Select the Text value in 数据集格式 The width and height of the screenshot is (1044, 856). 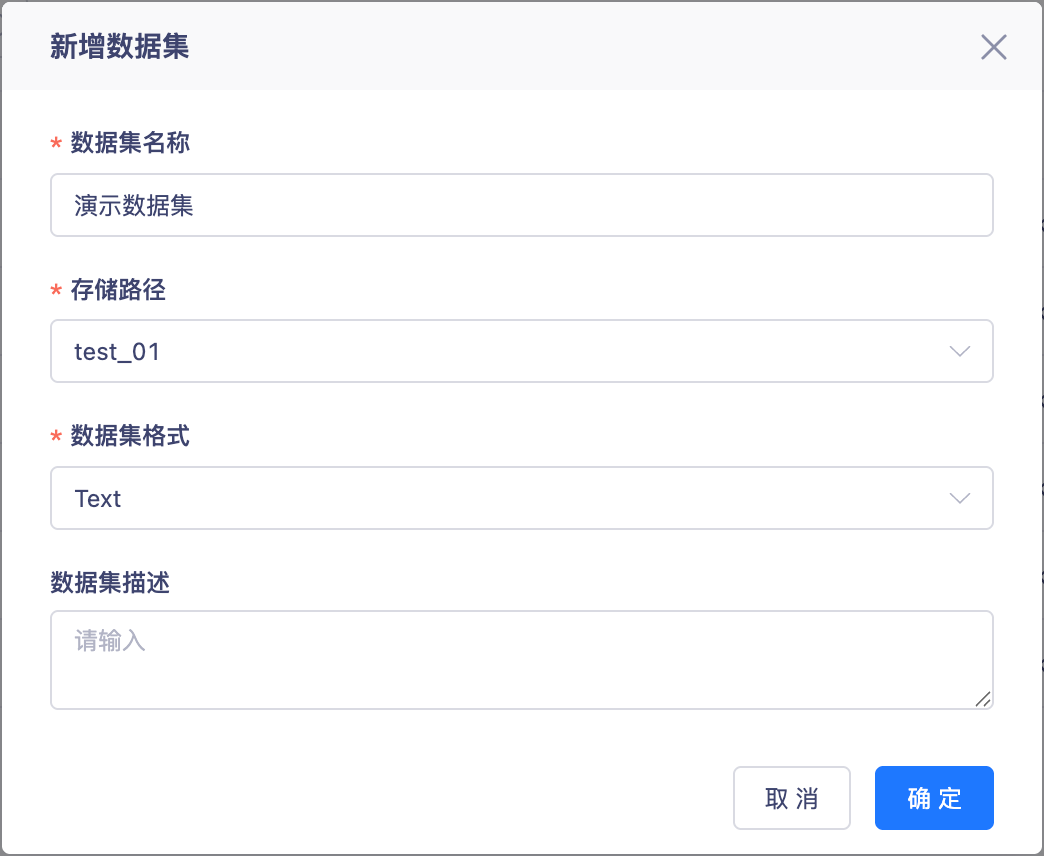pos(98,499)
